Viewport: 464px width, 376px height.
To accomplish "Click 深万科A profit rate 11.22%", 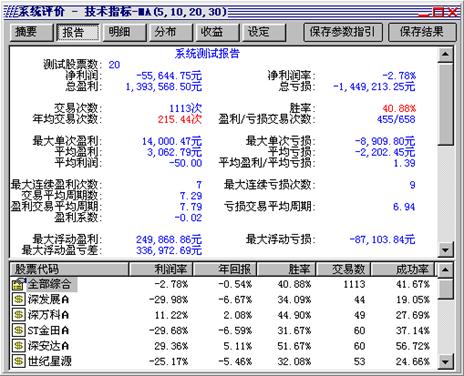I will pyautogui.click(x=171, y=315).
